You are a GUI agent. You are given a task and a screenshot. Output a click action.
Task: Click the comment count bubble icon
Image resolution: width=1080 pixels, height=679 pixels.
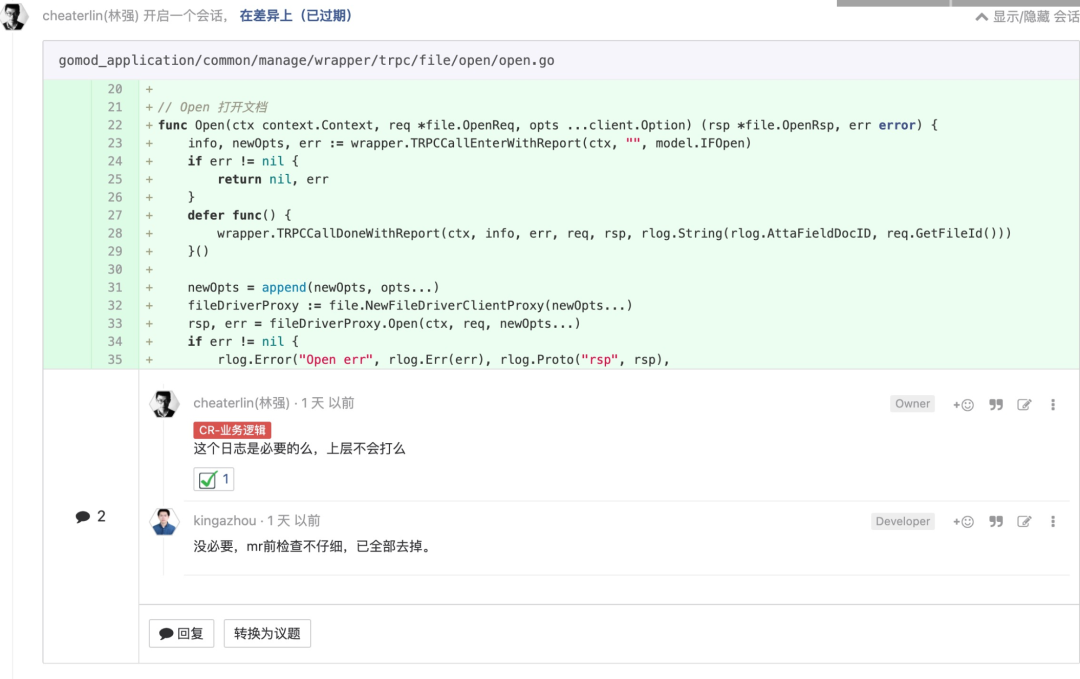coord(83,516)
